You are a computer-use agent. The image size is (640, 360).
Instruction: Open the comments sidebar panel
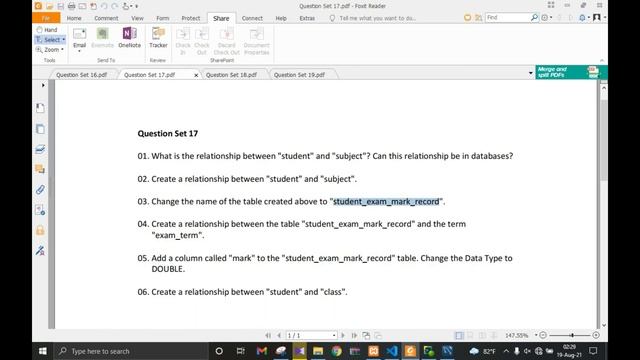(40, 169)
